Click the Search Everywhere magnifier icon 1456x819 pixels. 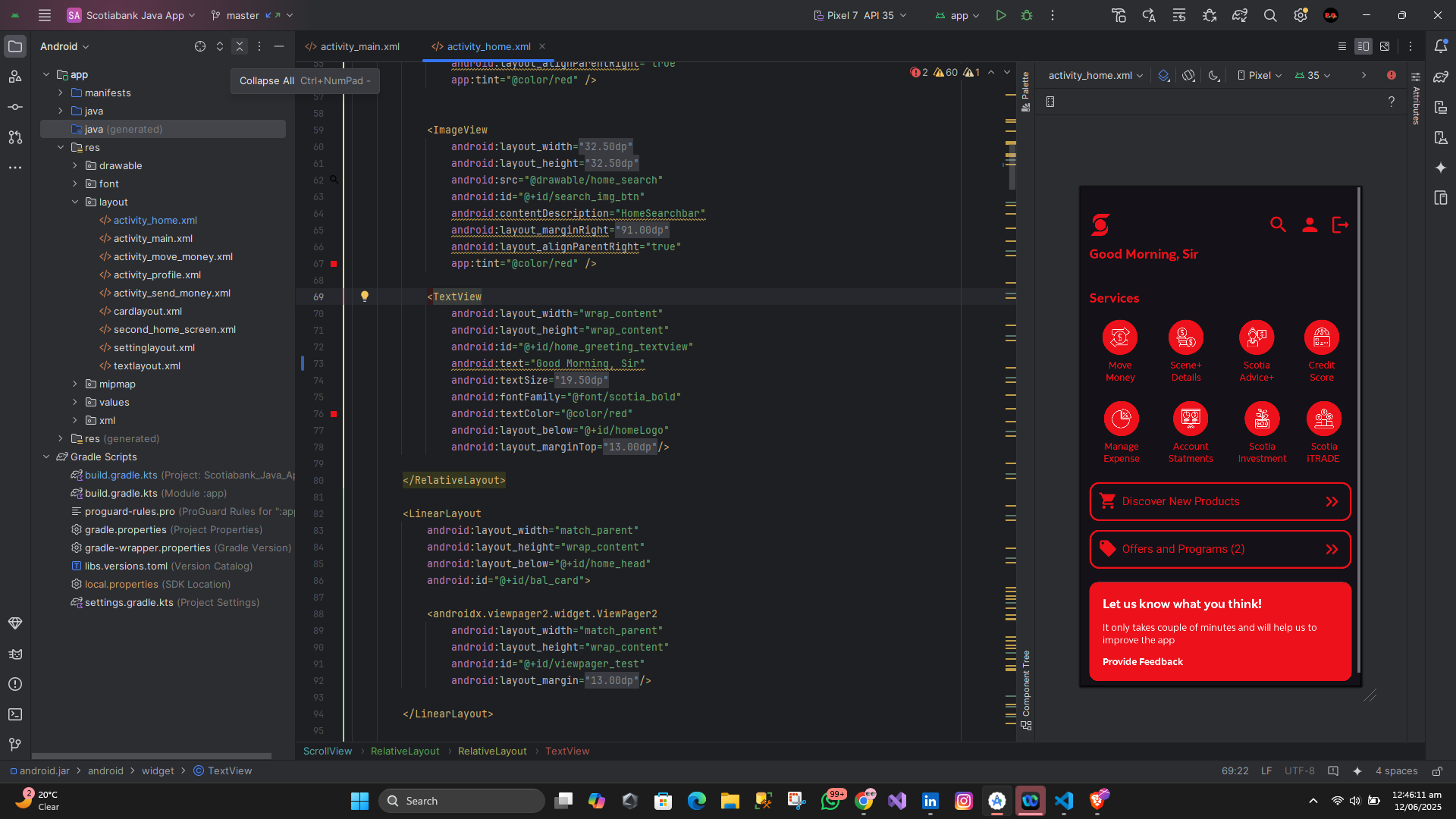[1270, 15]
